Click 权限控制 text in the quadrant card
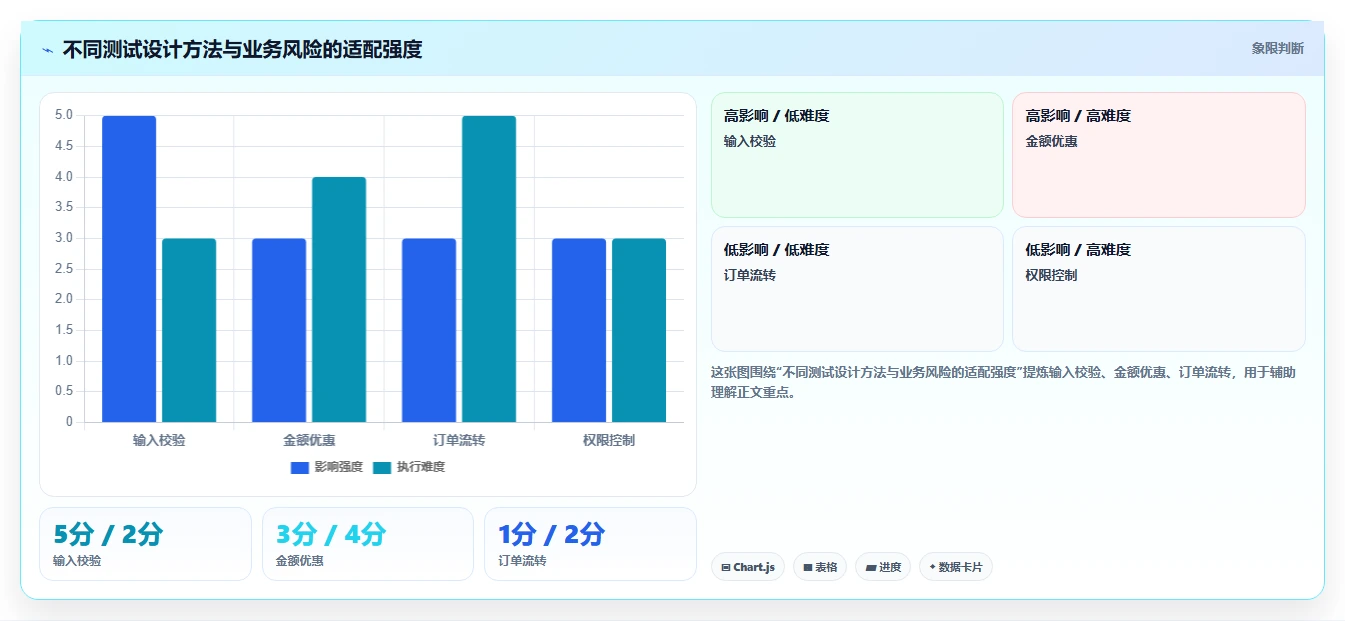The width and height of the screenshot is (1345, 621). 1051,275
